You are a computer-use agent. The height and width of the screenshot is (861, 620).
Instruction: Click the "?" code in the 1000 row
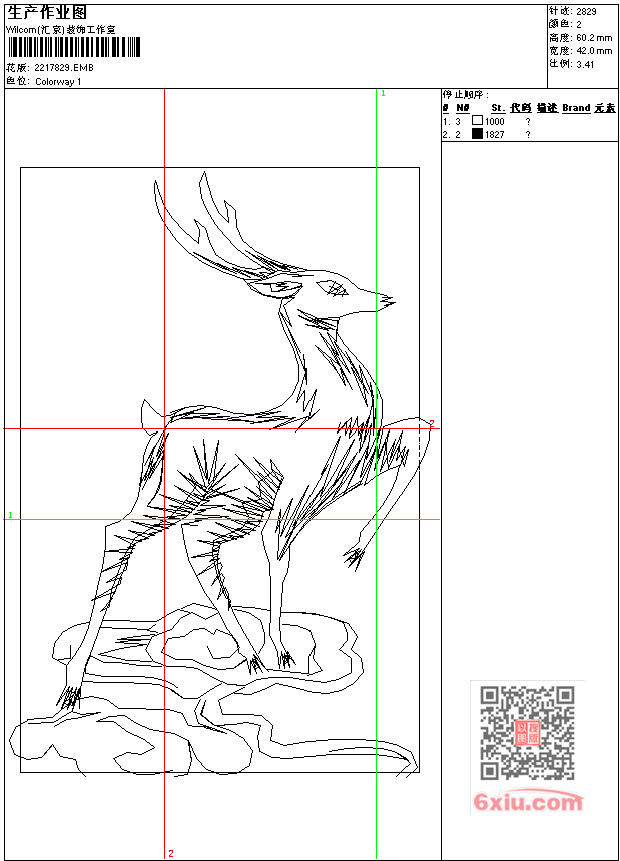coord(528,121)
